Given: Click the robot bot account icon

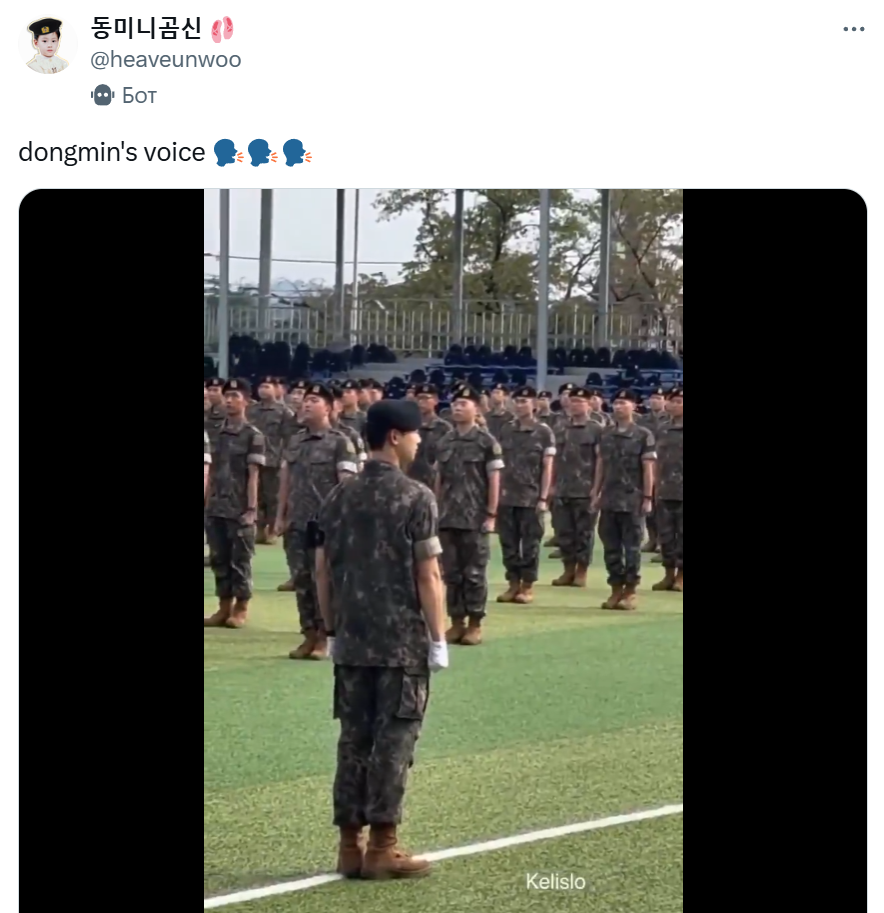Looking at the screenshot, I should 102,95.
